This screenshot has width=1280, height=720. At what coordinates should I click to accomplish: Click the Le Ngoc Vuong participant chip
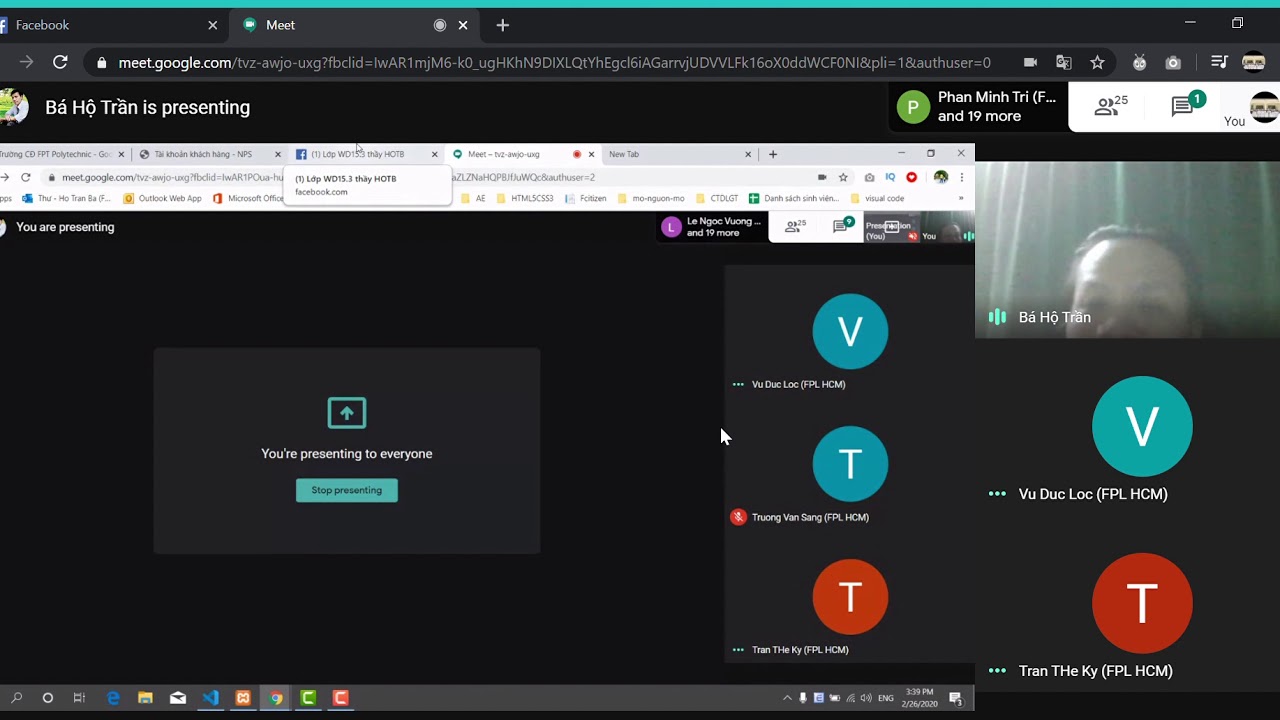point(712,227)
